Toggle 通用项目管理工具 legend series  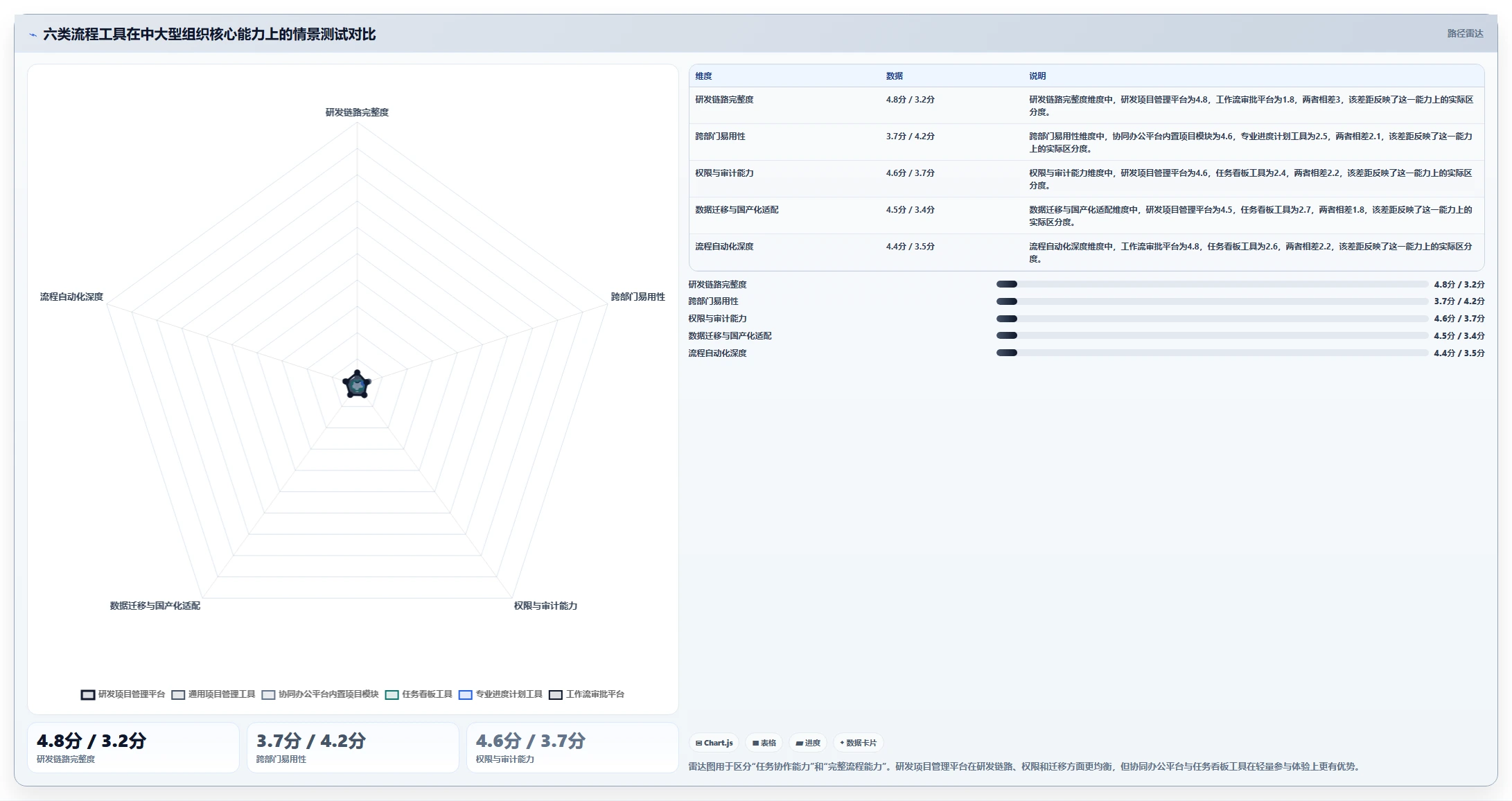[x=213, y=694]
